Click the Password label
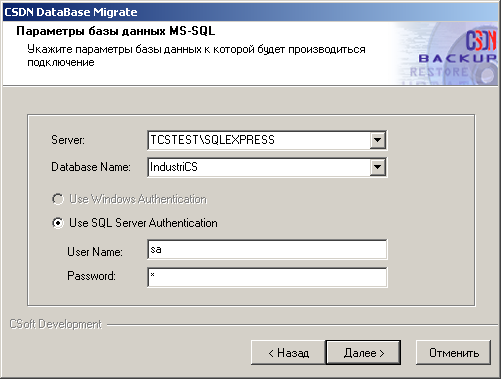 91,276
